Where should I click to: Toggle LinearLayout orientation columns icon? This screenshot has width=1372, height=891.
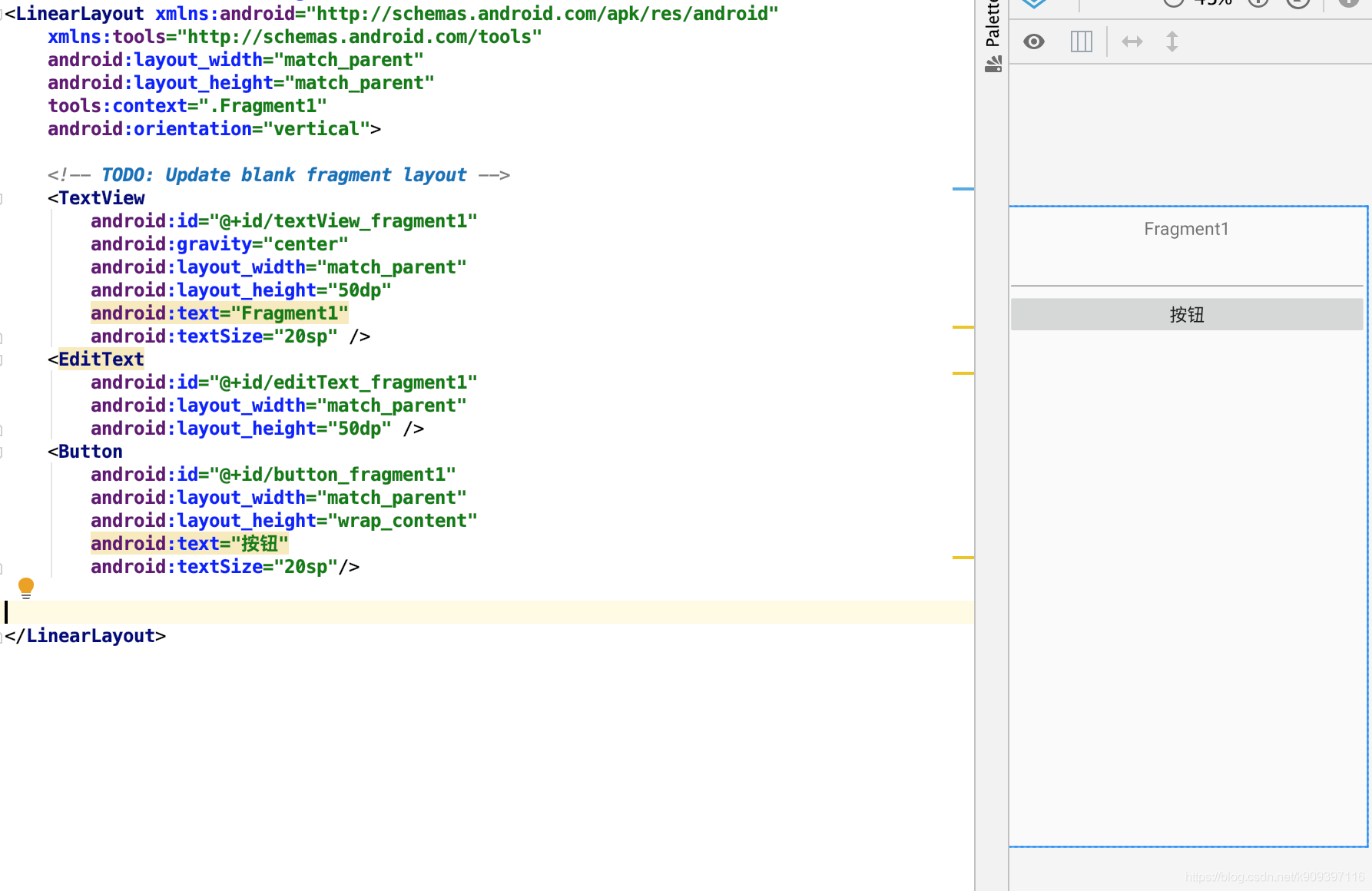(1081, 41)
